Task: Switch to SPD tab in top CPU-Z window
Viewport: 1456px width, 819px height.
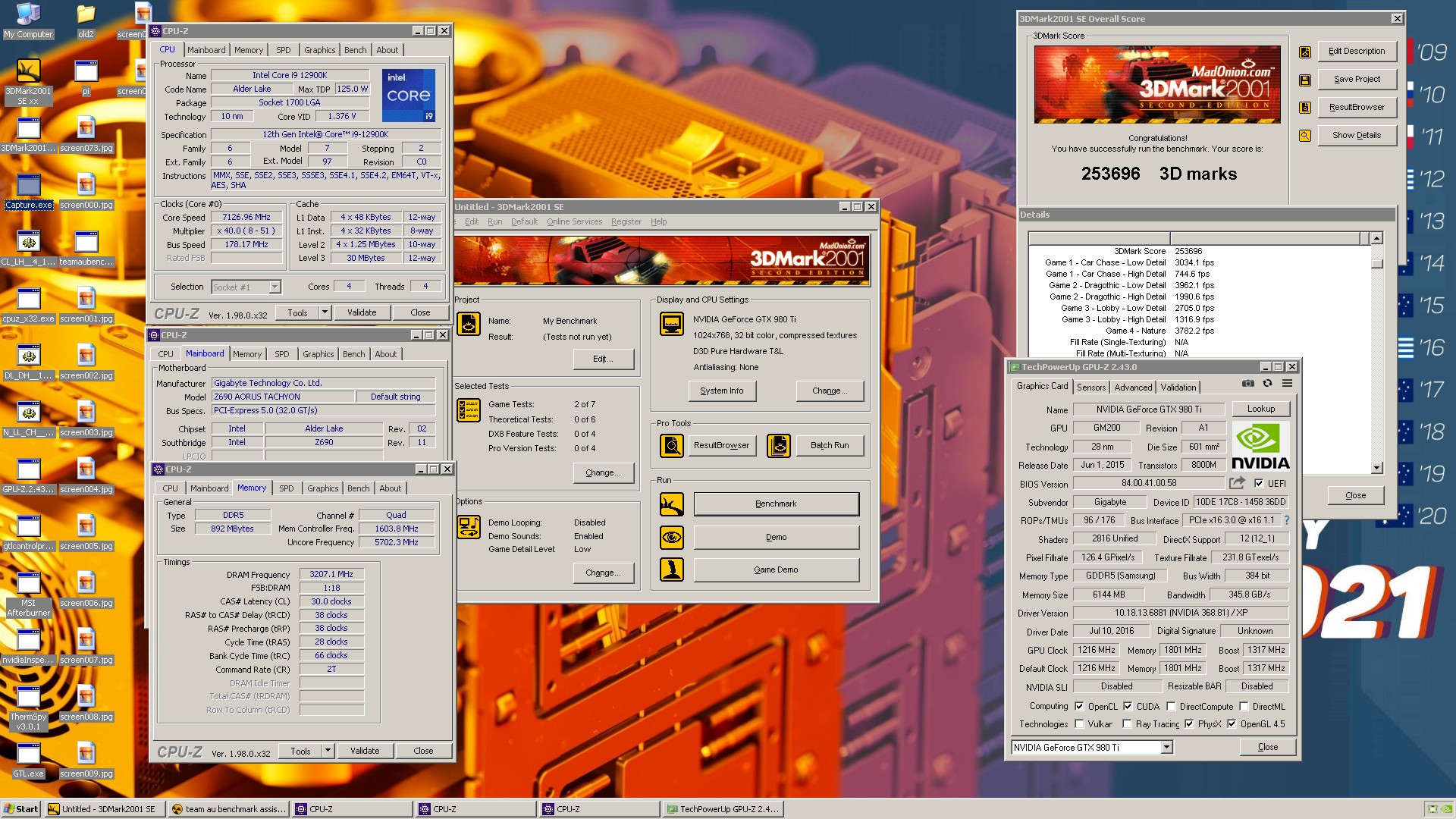Action: pyautogui.click(x=283, y=50)
